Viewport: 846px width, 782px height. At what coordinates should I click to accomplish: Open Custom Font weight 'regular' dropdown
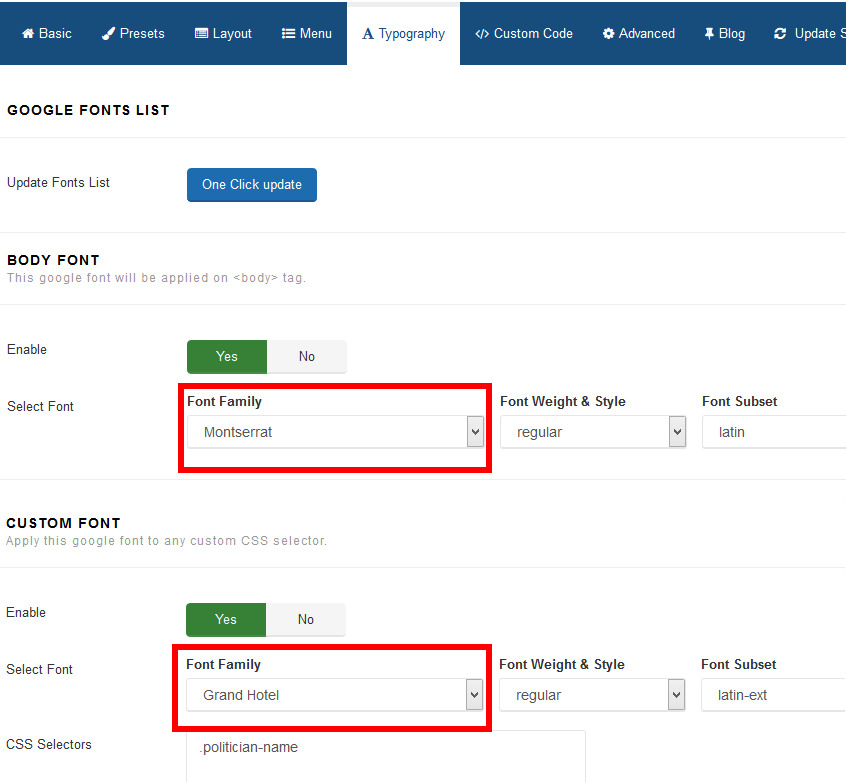(x=592, y=695)
